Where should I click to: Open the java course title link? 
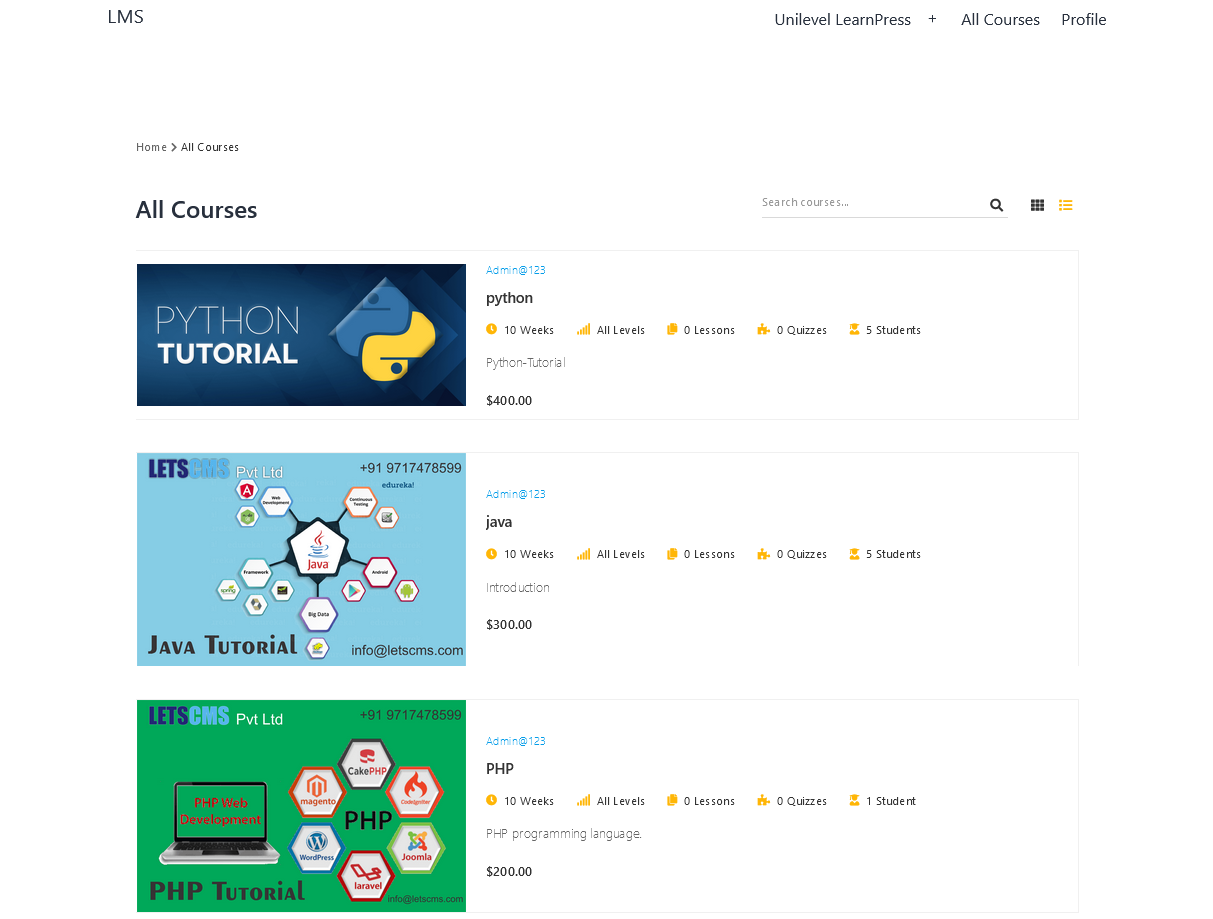click(x=499, y=522)
